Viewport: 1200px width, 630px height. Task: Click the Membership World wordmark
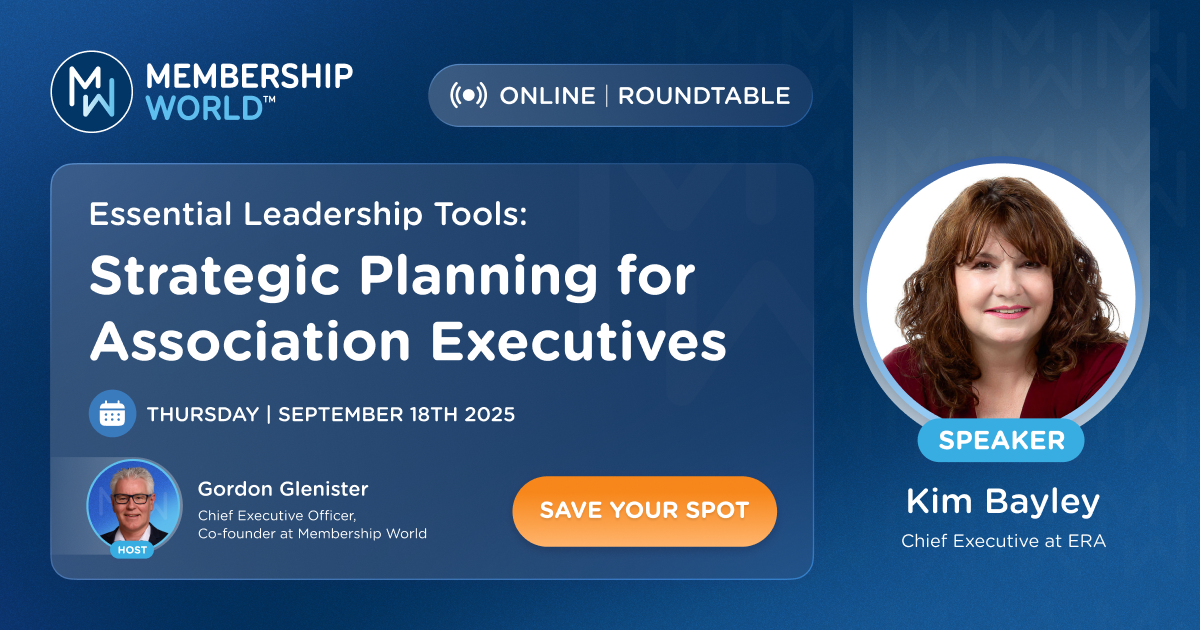tap(250, 92)
